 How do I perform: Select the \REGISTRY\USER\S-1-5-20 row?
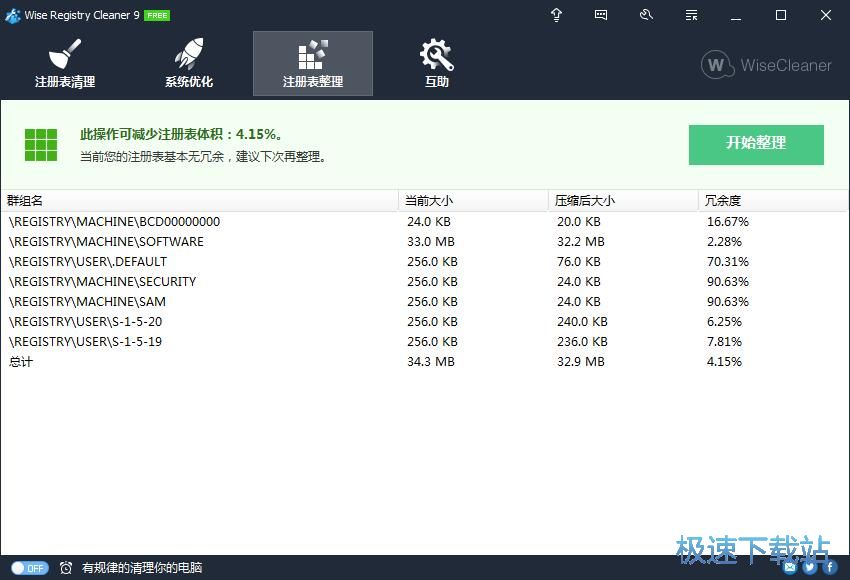(x=424, y=322)
